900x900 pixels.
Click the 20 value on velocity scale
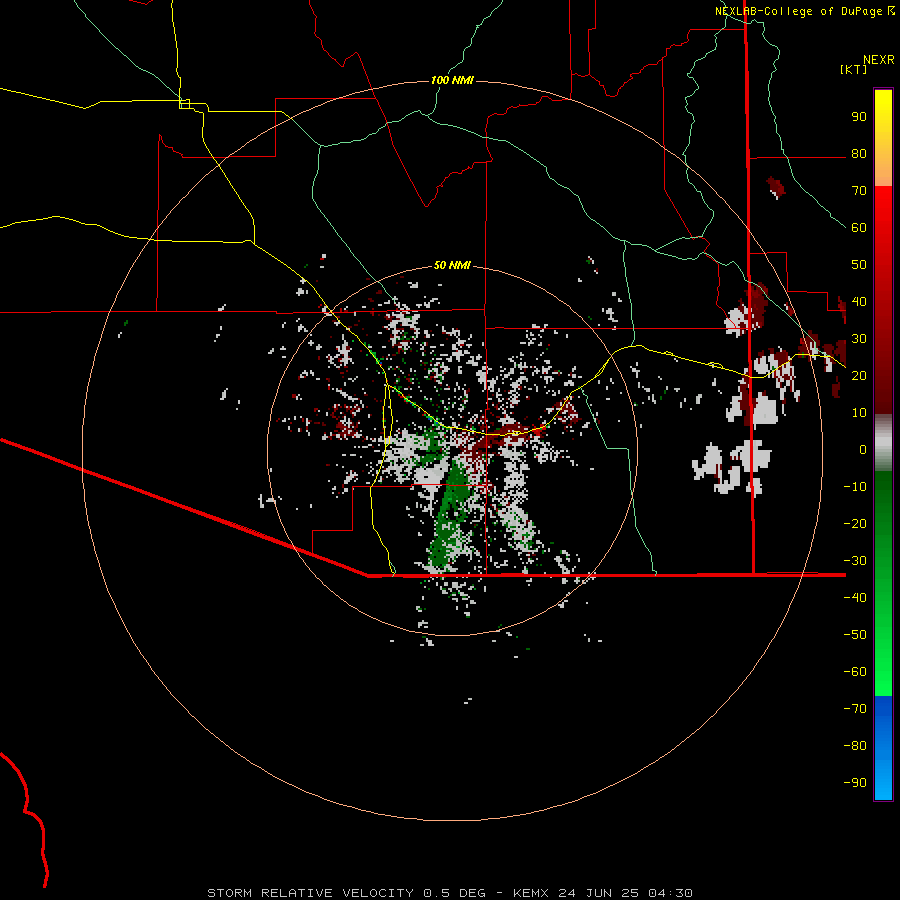pos(859,376)
